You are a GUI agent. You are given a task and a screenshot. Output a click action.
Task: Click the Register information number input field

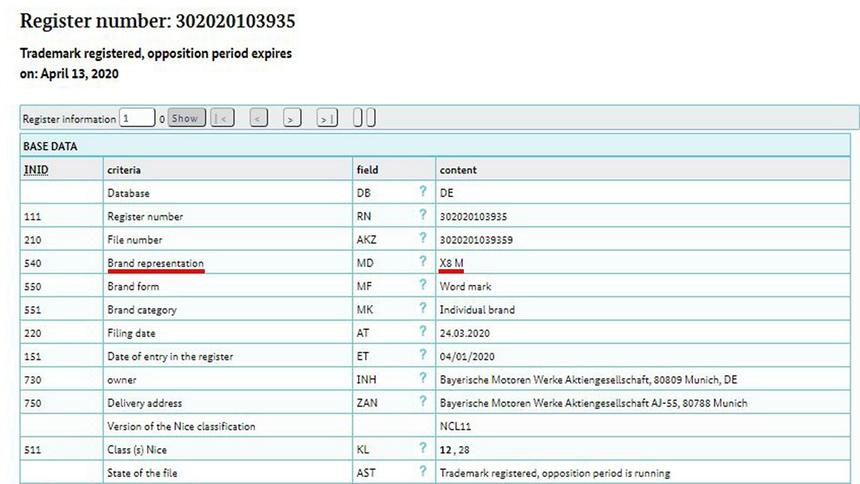point(137,118)
